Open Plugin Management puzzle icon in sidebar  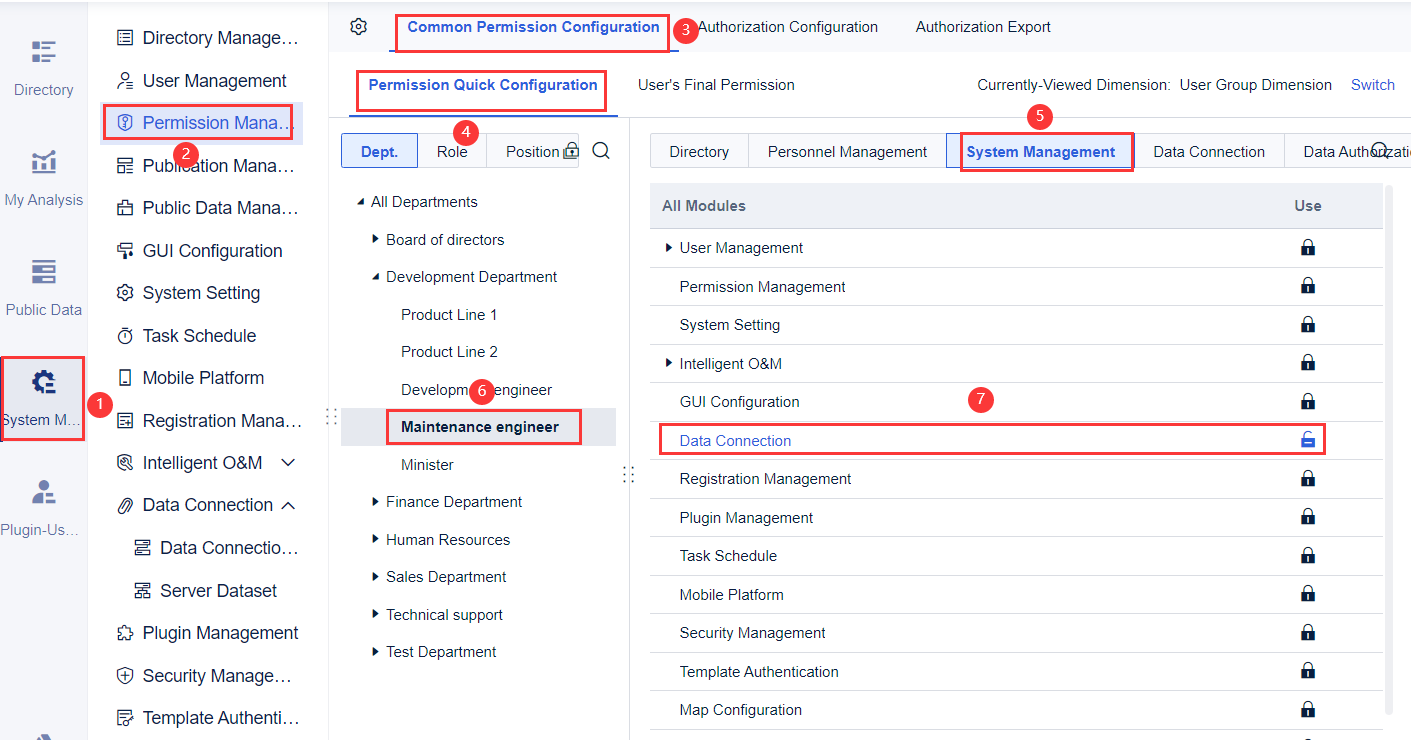(125, 633)
